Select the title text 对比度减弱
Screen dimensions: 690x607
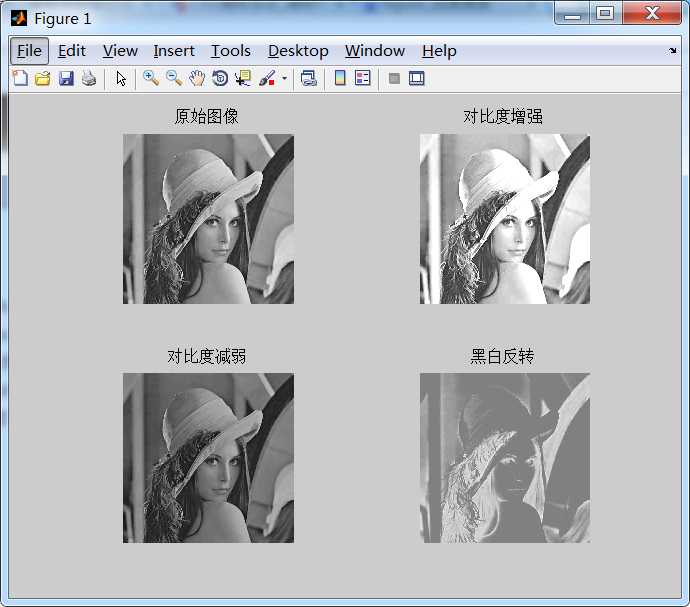pos(206,356)
